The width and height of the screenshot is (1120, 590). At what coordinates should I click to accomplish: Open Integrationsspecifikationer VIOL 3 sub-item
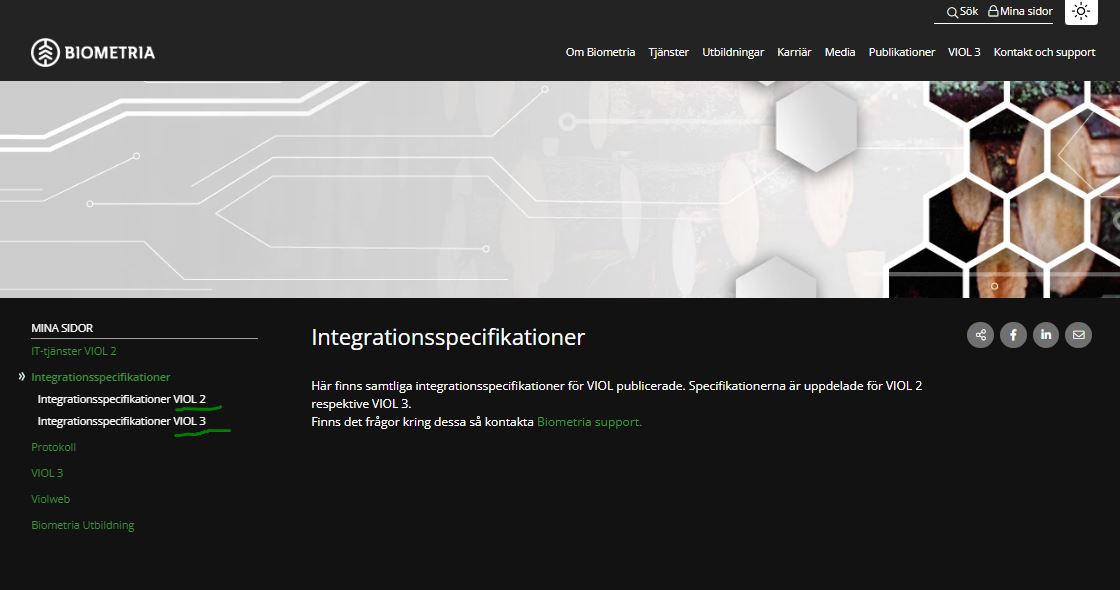(121, 421)
